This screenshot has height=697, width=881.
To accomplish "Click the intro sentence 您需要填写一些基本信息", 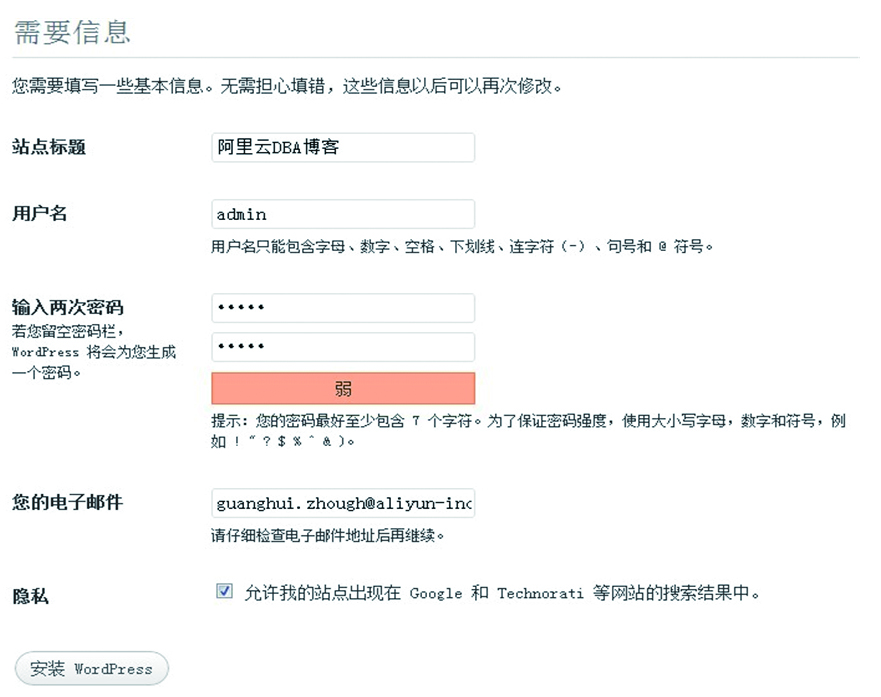I will [x=287, y=86].
